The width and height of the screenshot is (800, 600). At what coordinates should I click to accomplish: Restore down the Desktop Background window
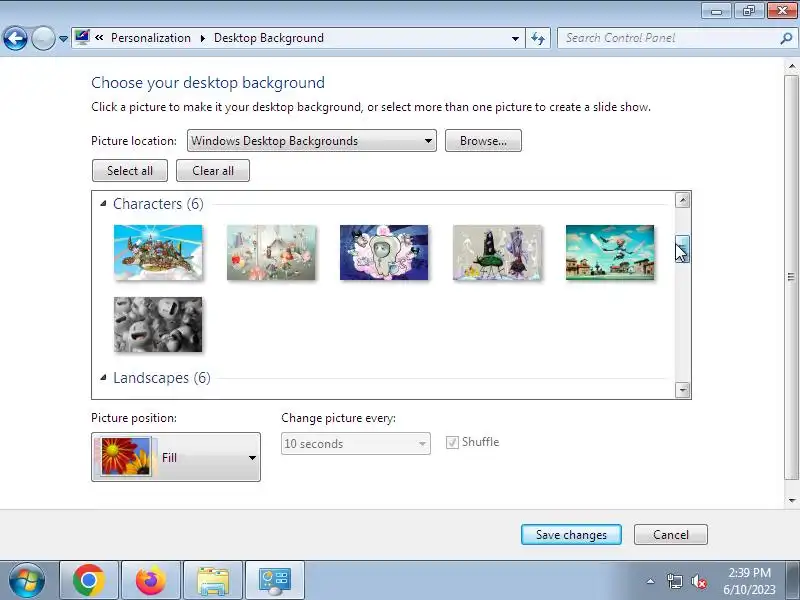point(748,11)
